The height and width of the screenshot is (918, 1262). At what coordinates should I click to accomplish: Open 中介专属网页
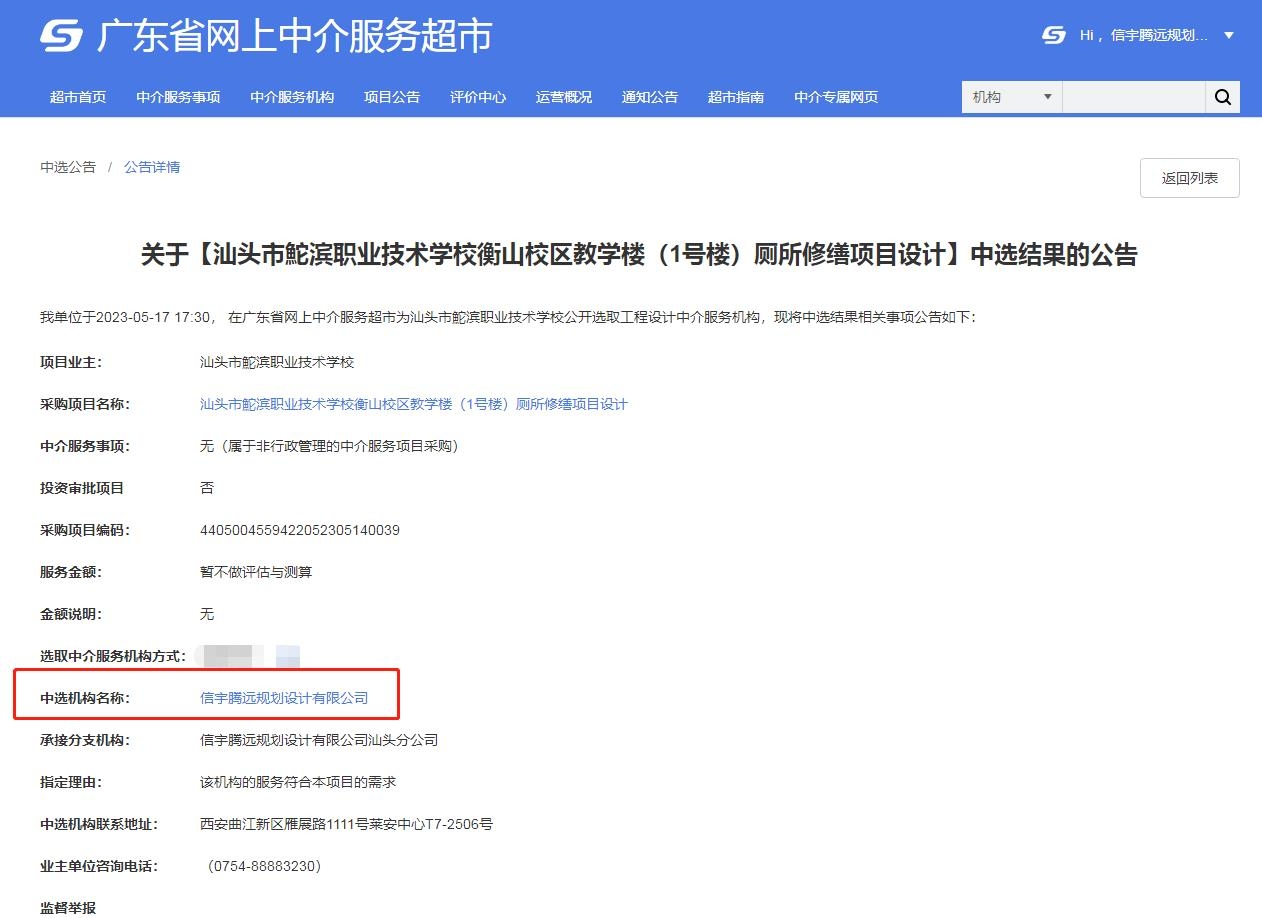[x=836, y=96]
